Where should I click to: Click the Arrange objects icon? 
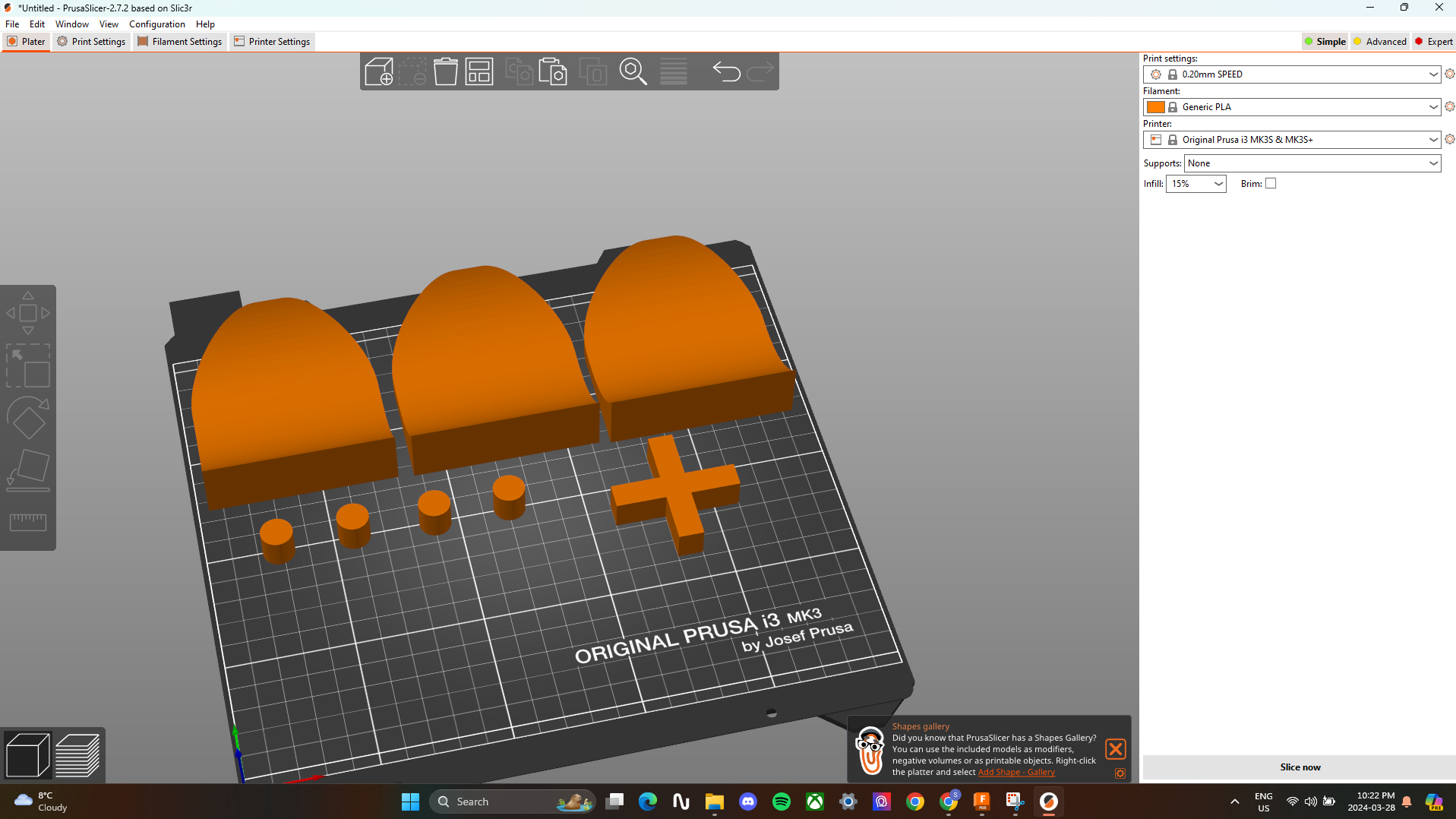(x=479, y=72)
